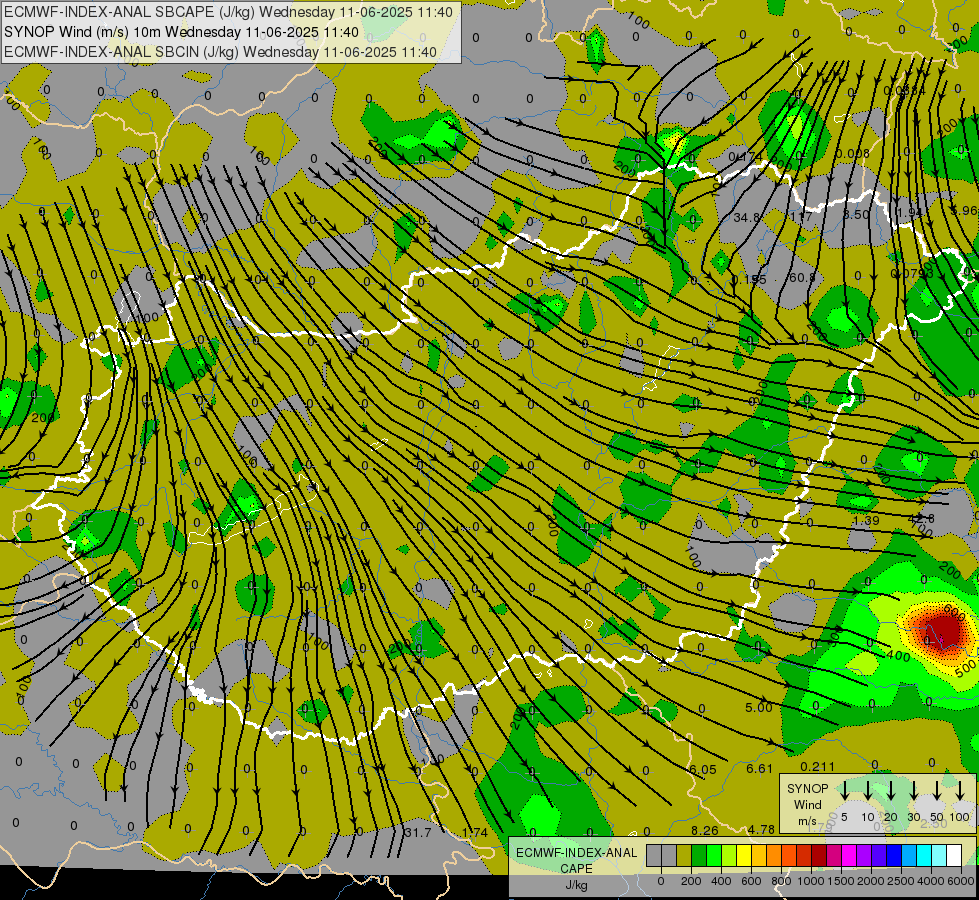
Task: Click the '1500' tick on CAPE color scale
Action: pos(841,881)
